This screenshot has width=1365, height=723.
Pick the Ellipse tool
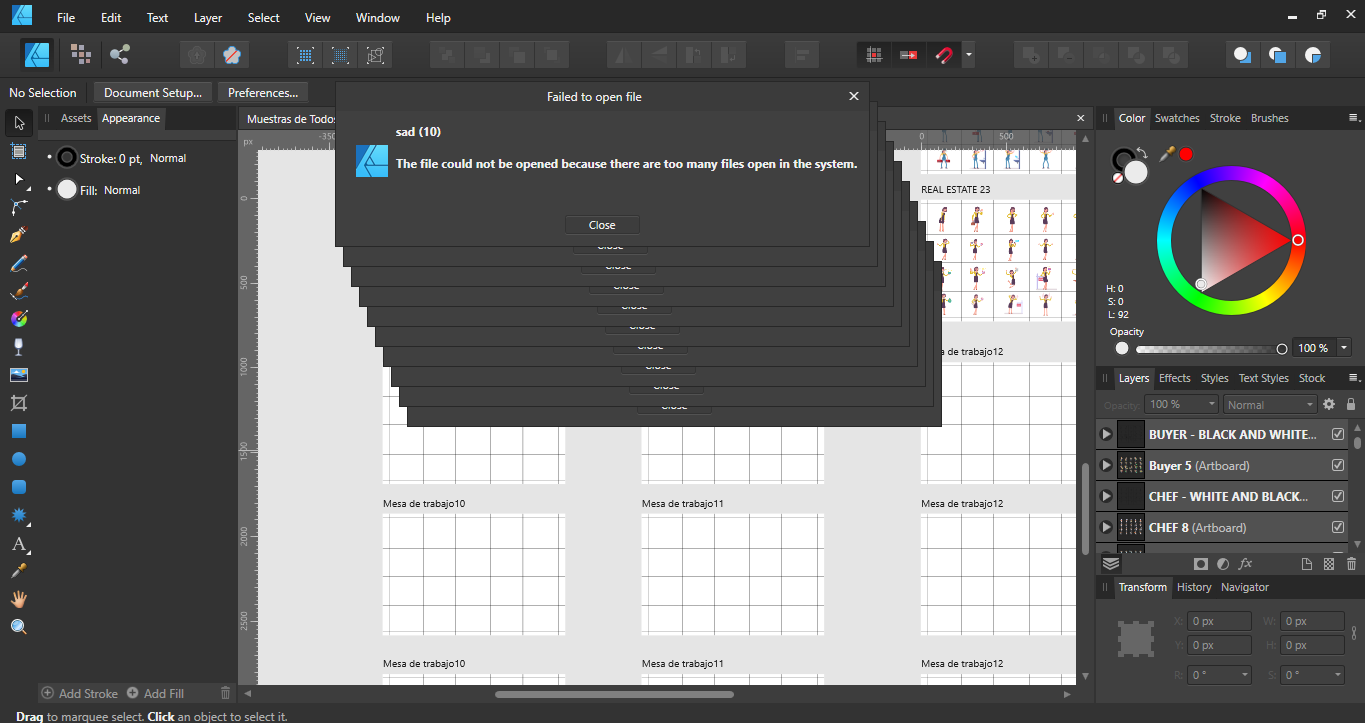(x=18, y=459)
